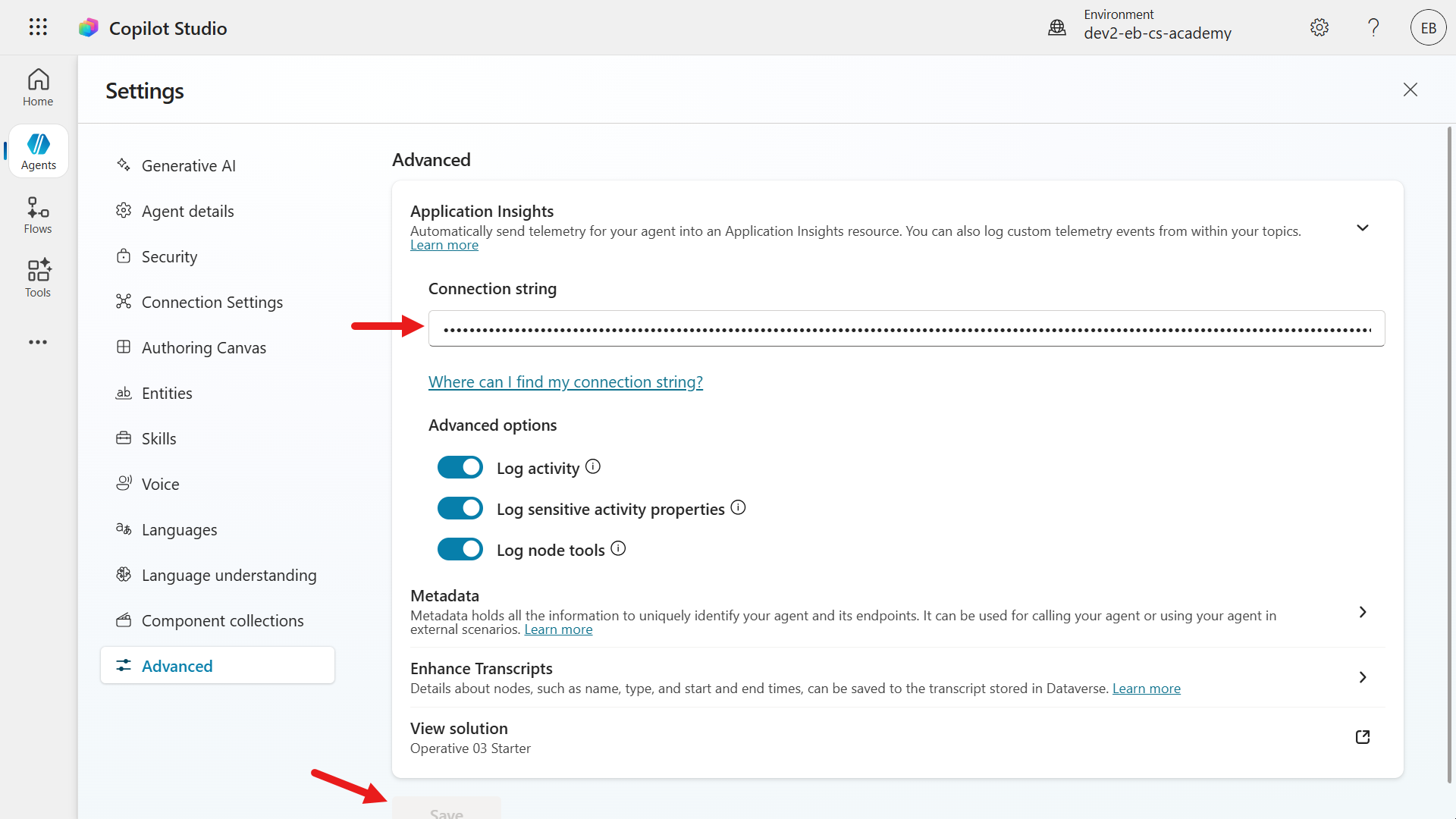Open the Generative AI settings page
This screenshot has width=1456, height=819.
point(188,165)
